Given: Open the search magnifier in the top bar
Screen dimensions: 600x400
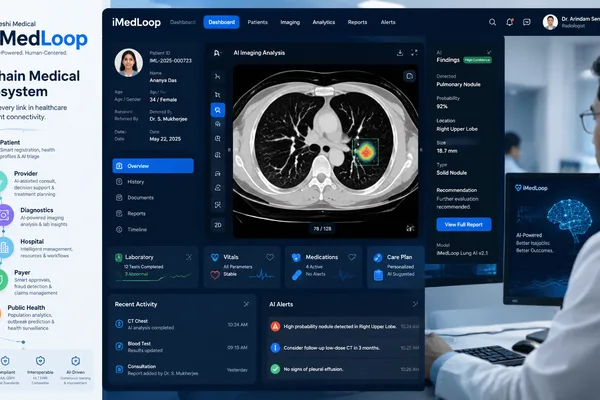Looking at the screenshot, I should pyautogui.click(x=492, y=22).
